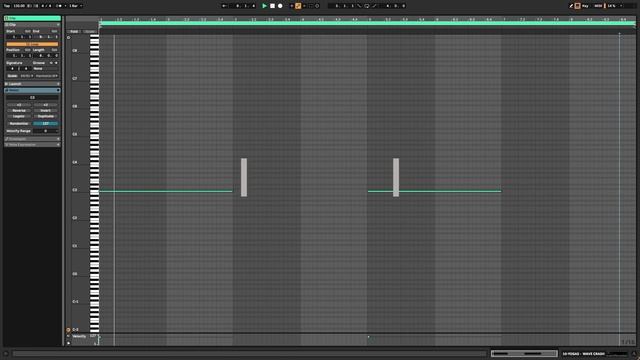Open the scale name dropdown
The width and height of the screenshot is (640, 360).
click(x=47, y=76)
